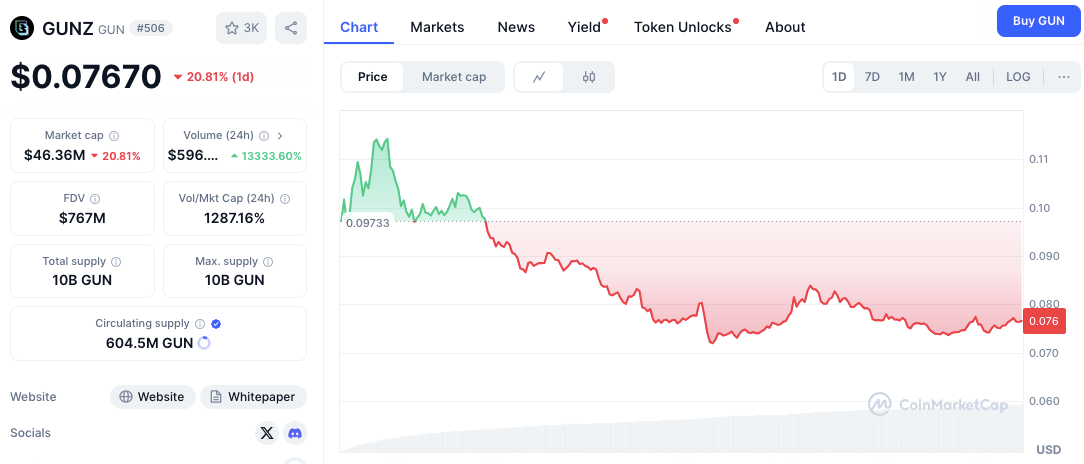Set chart range to 1D

coord(839,77)
